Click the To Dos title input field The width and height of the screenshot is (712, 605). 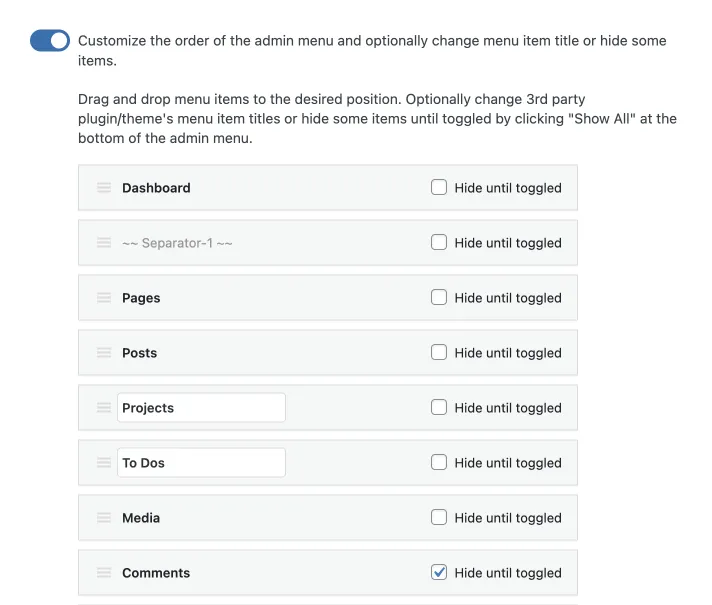201,462
